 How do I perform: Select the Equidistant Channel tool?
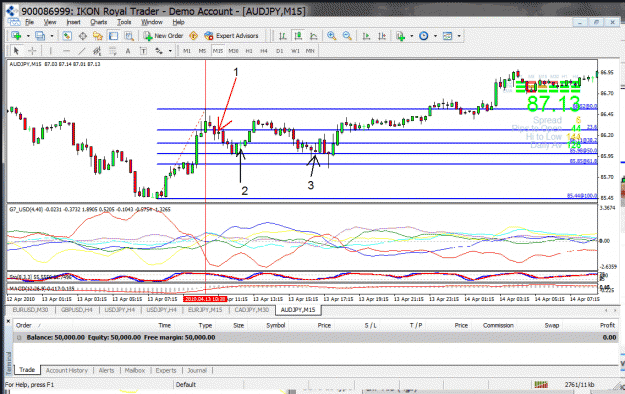(x=97, y=51)
